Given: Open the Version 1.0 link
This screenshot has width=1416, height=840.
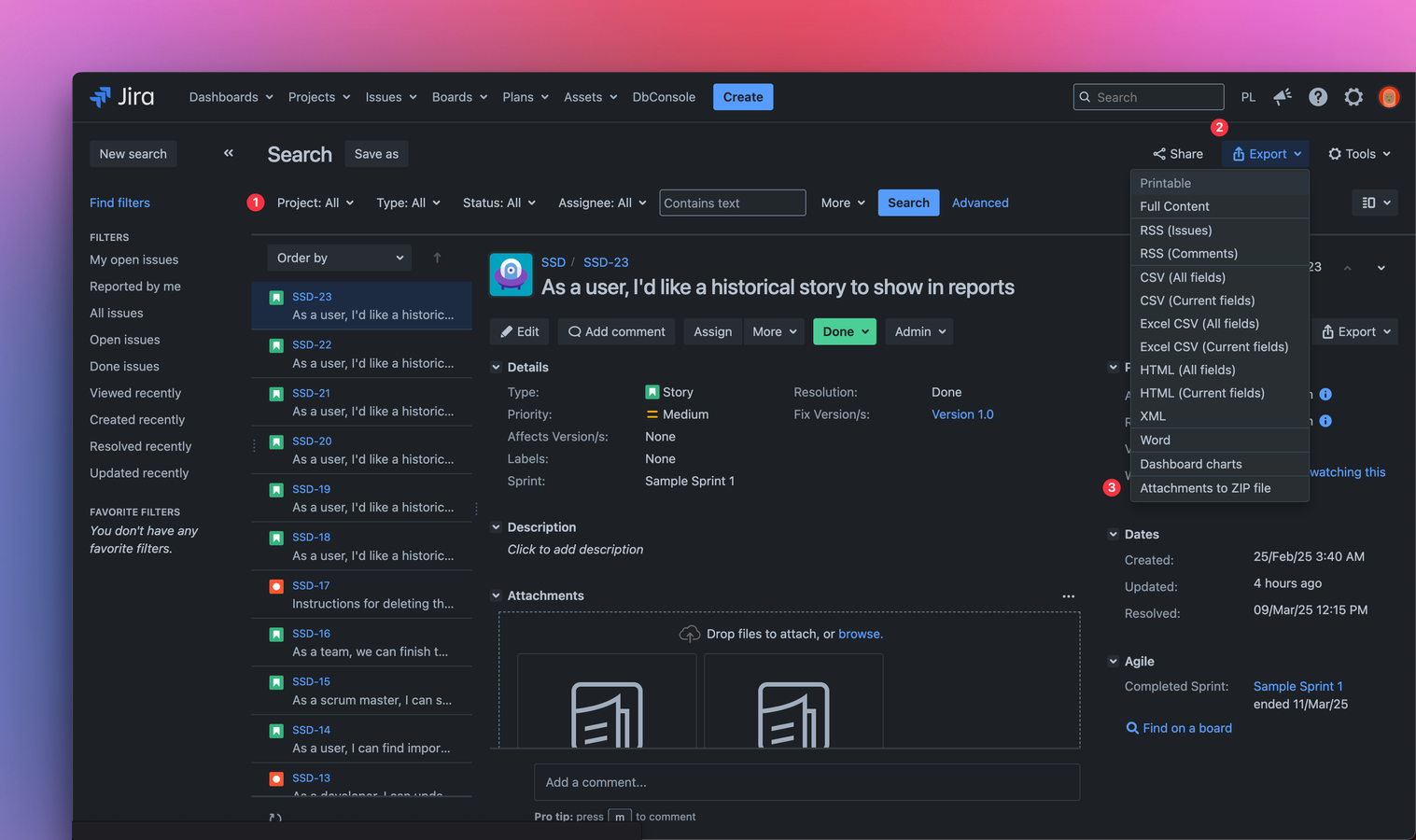Looking at the screenshot, I should coord(962,414).
